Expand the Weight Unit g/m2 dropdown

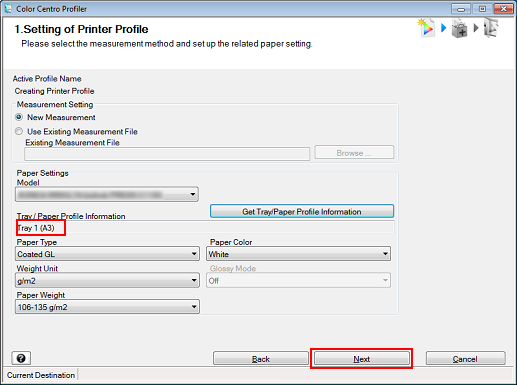[x=107, y=280]
